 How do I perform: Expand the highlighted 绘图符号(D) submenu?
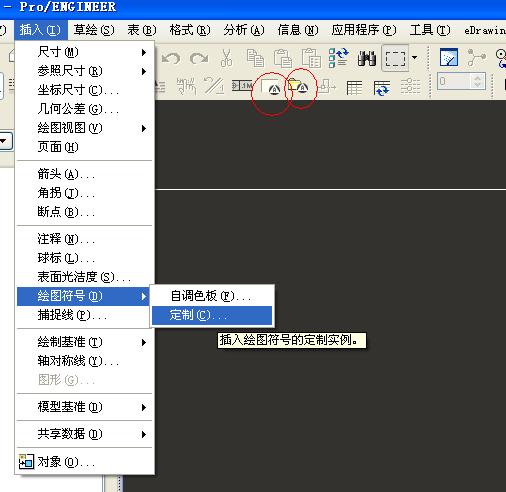click(84, 296)
